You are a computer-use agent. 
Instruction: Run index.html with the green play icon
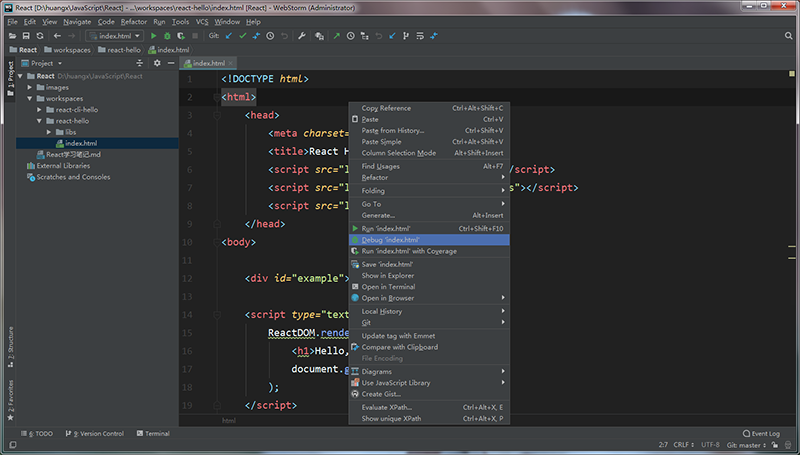pyautogui.click(x=154, y=36)
